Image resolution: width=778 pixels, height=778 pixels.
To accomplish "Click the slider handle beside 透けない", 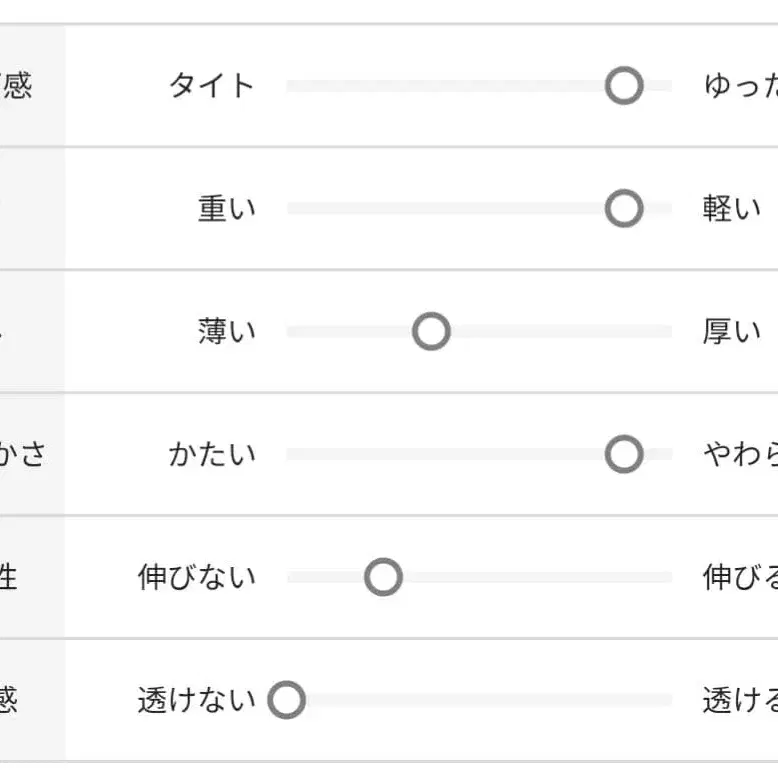I will [x=286, y=701].
